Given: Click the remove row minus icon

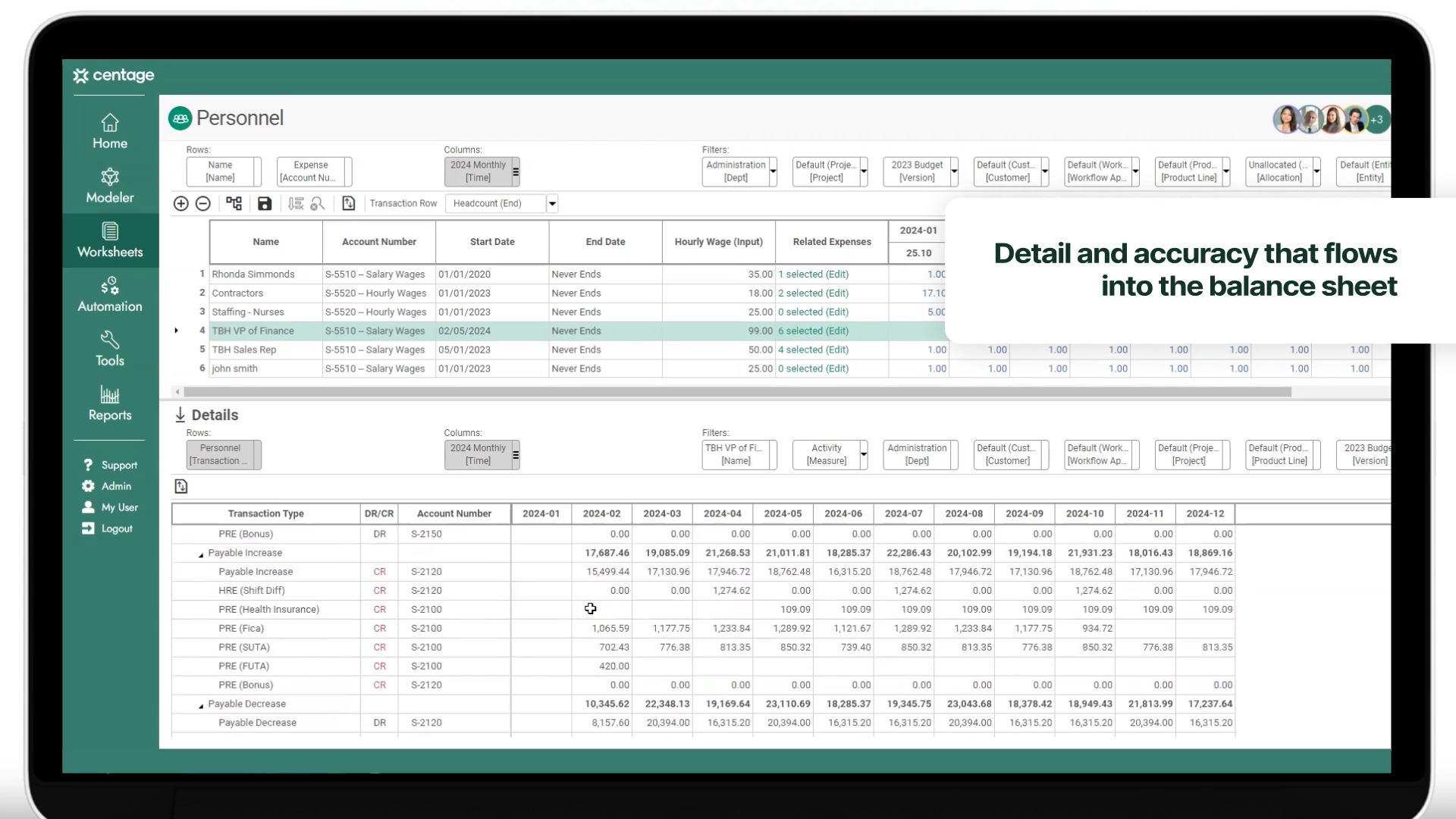Looking at the screenshot, I should (202, 203).
